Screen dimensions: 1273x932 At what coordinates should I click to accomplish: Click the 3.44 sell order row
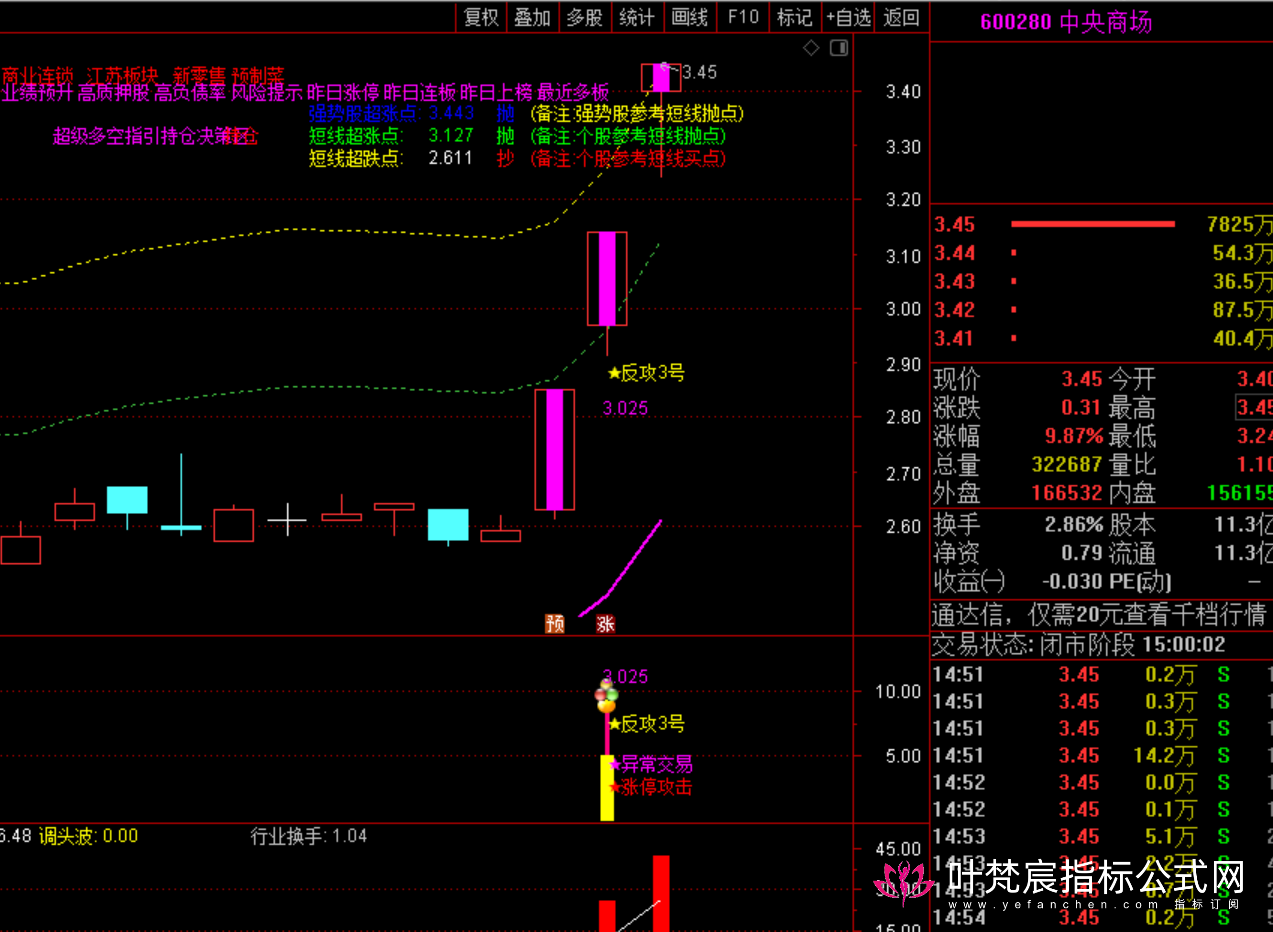(1102, 253)
